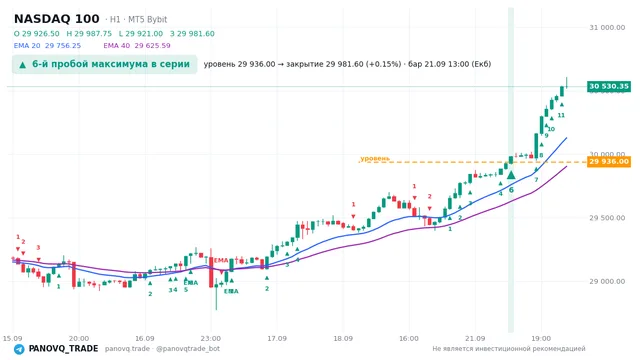
Task: Click the EMA 20 value 29 756.25
Action: 63,45
